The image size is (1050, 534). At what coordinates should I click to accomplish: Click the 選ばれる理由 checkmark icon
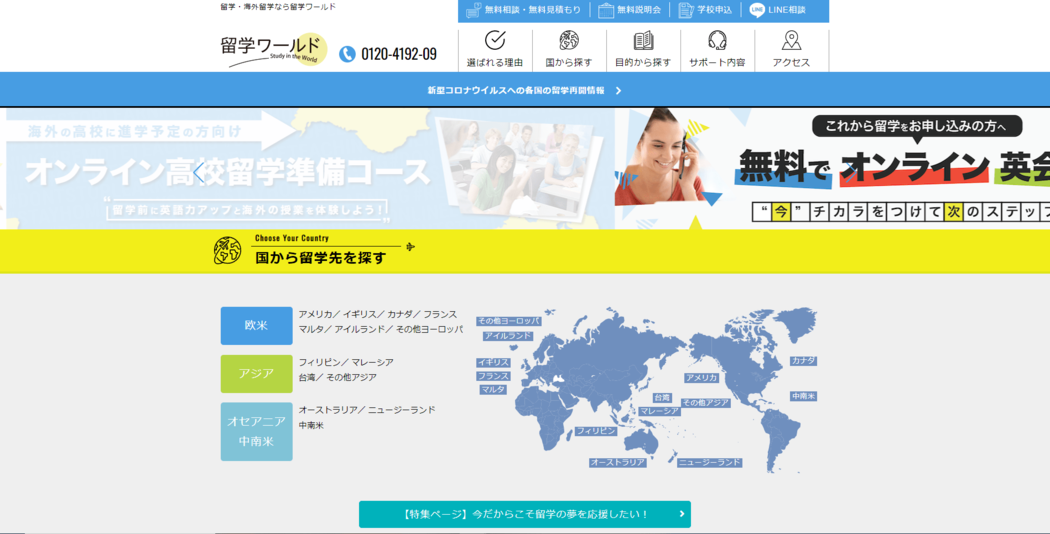495,40
